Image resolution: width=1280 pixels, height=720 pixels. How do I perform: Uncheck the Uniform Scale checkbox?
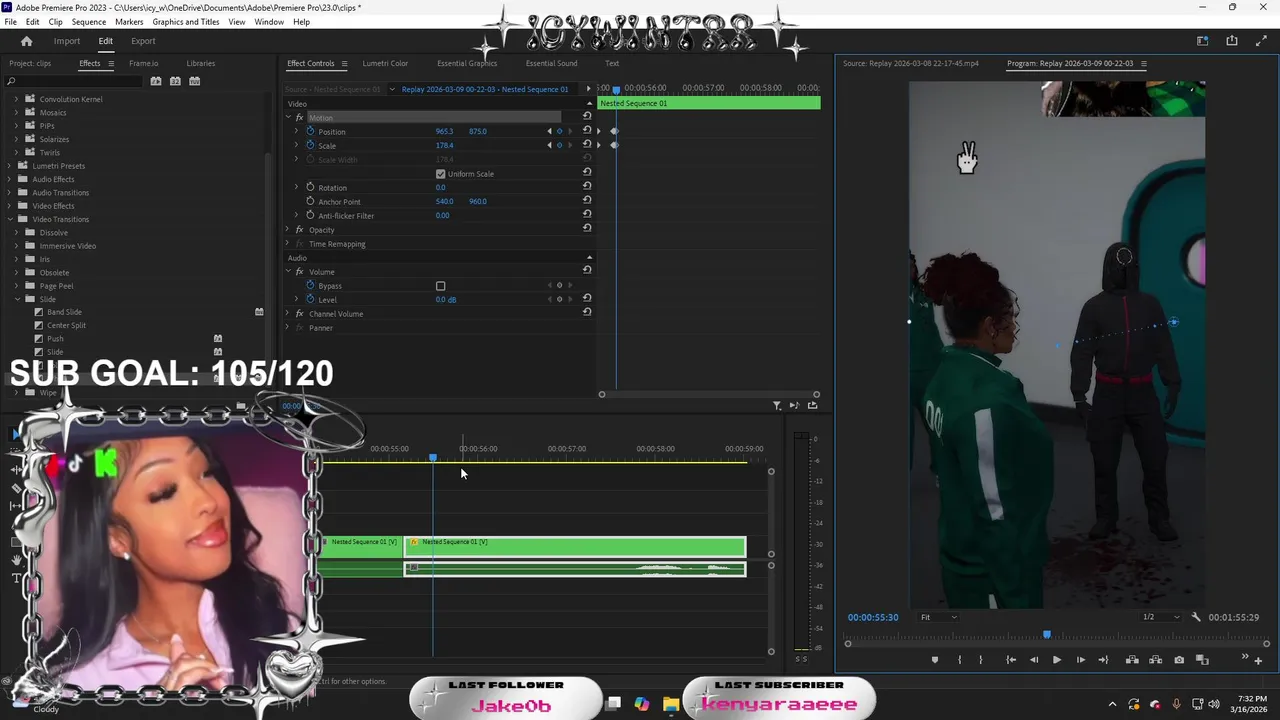coord(440,174)
